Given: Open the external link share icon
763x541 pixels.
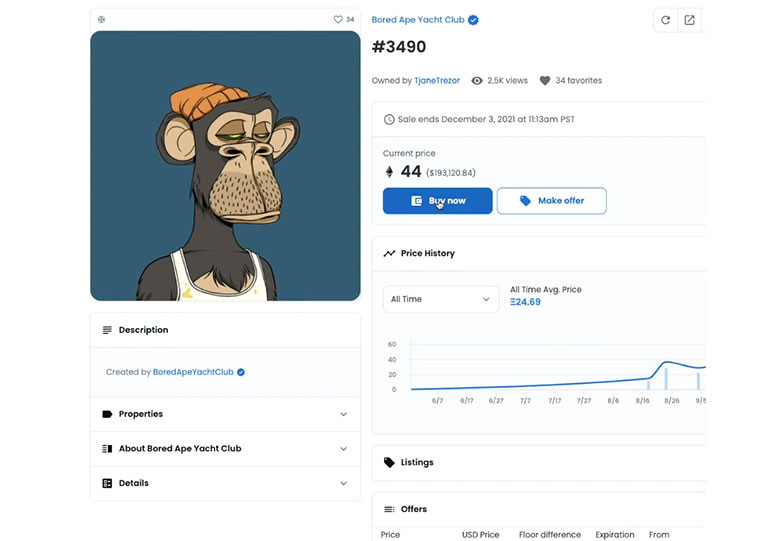Looking at the screenshot, I should coord(689,20).
